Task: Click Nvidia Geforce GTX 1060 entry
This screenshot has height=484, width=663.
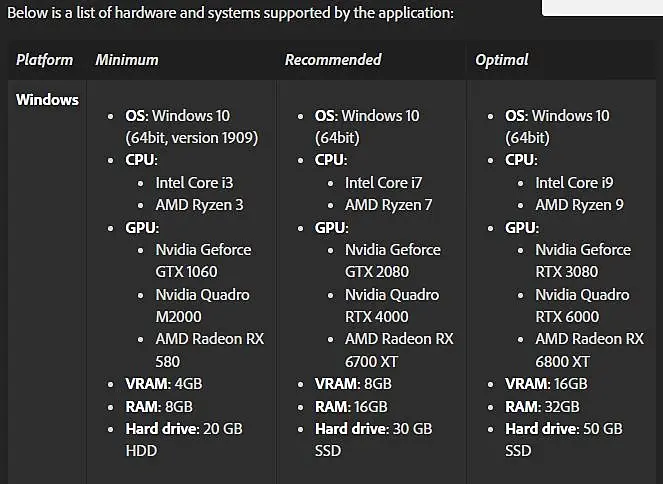Action: pyautogui.click(x=203, y=260)
